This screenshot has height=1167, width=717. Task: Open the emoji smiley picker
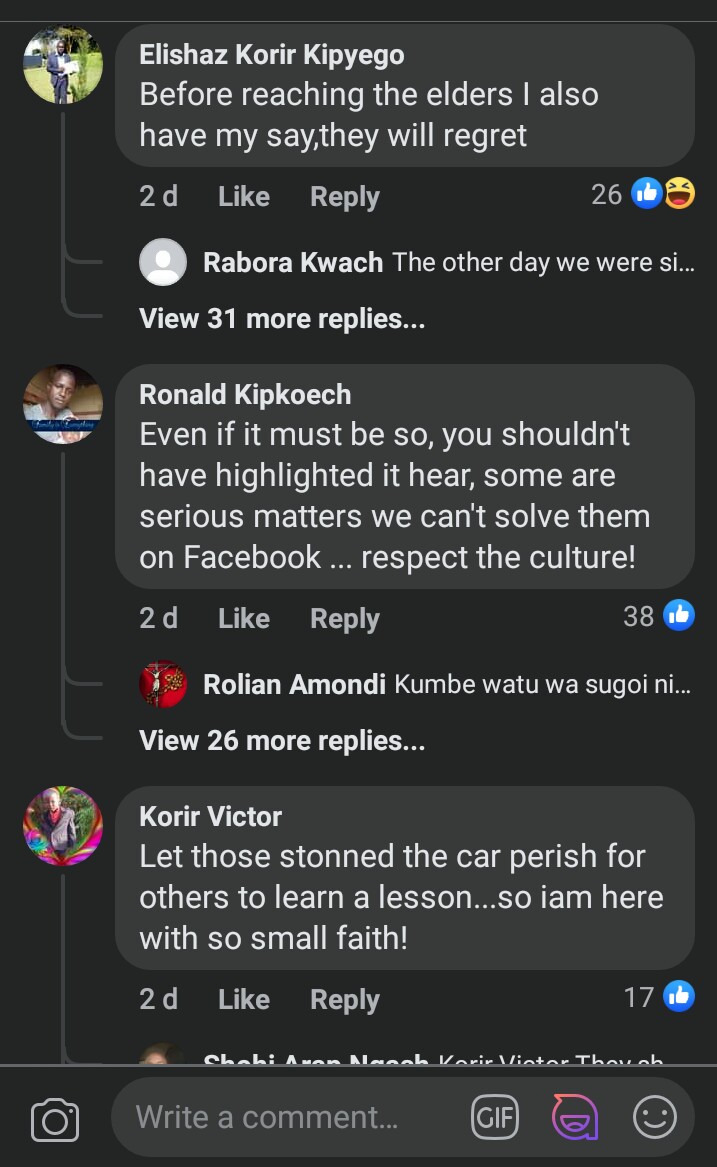pyautogui.click(x=655, y=1117)
